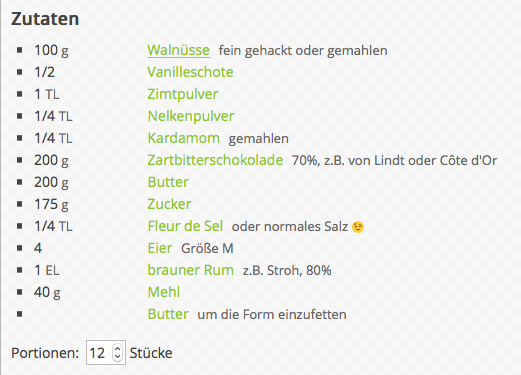The image size is (521, 375).
Task: Open the Butter link next to 200 g
Action: 168,182
